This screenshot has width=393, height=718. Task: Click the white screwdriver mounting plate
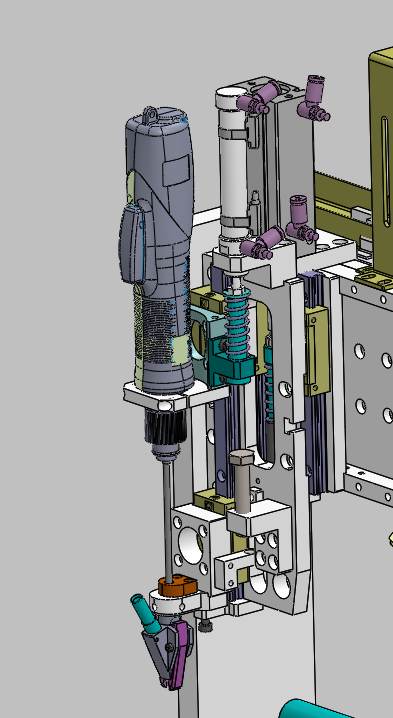[x=176, y=395]
